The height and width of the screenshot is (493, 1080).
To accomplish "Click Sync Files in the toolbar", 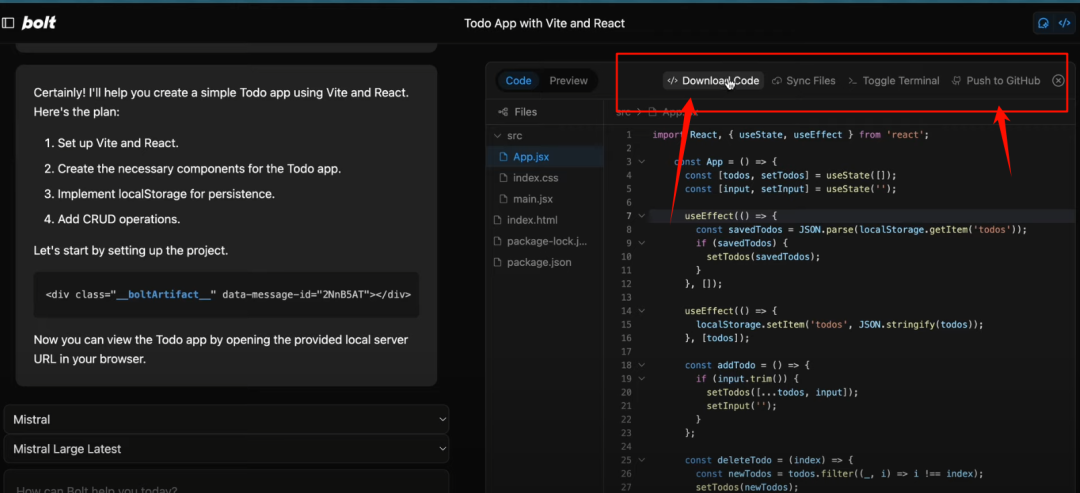I will (803, 81).
